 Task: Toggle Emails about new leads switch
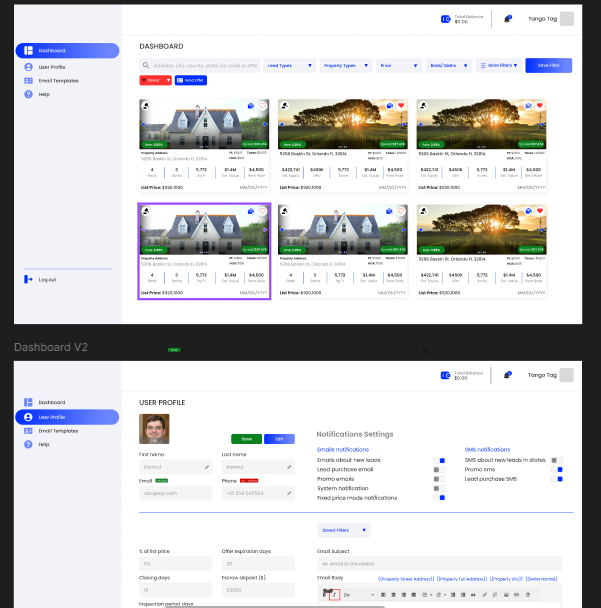tap(439, 460)
